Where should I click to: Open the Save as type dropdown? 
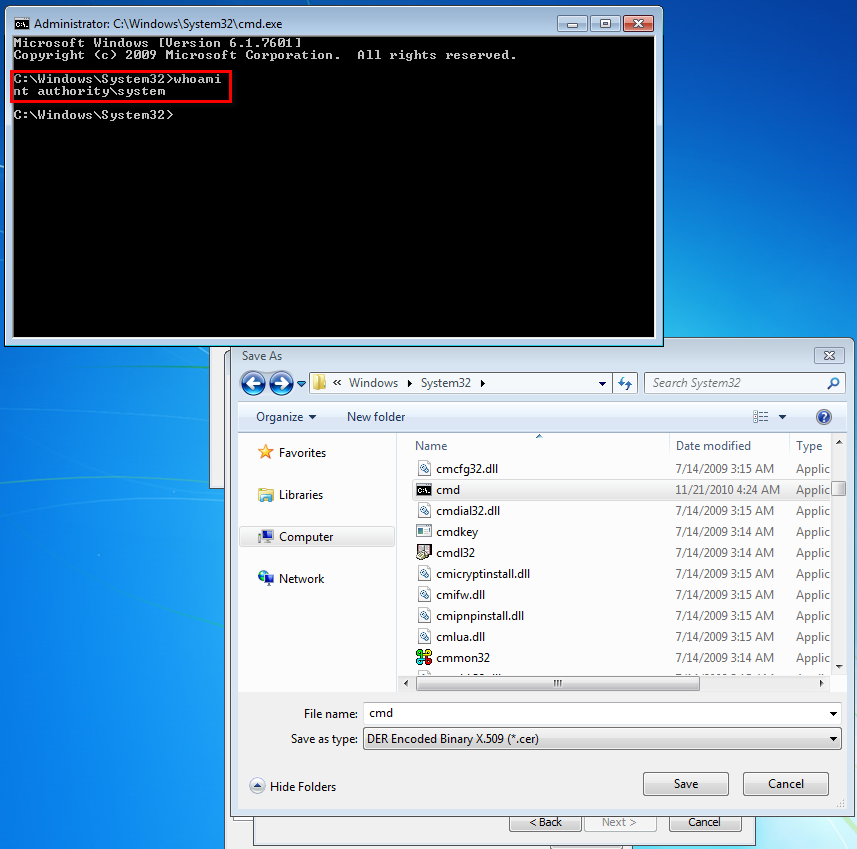[602, 739]
